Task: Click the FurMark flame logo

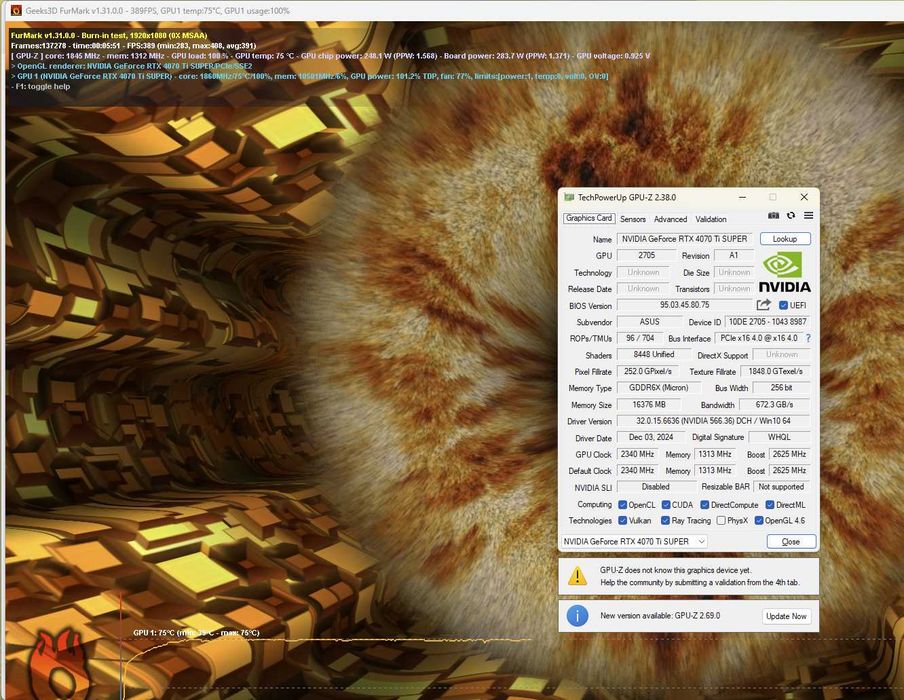Action: (58, 665)
